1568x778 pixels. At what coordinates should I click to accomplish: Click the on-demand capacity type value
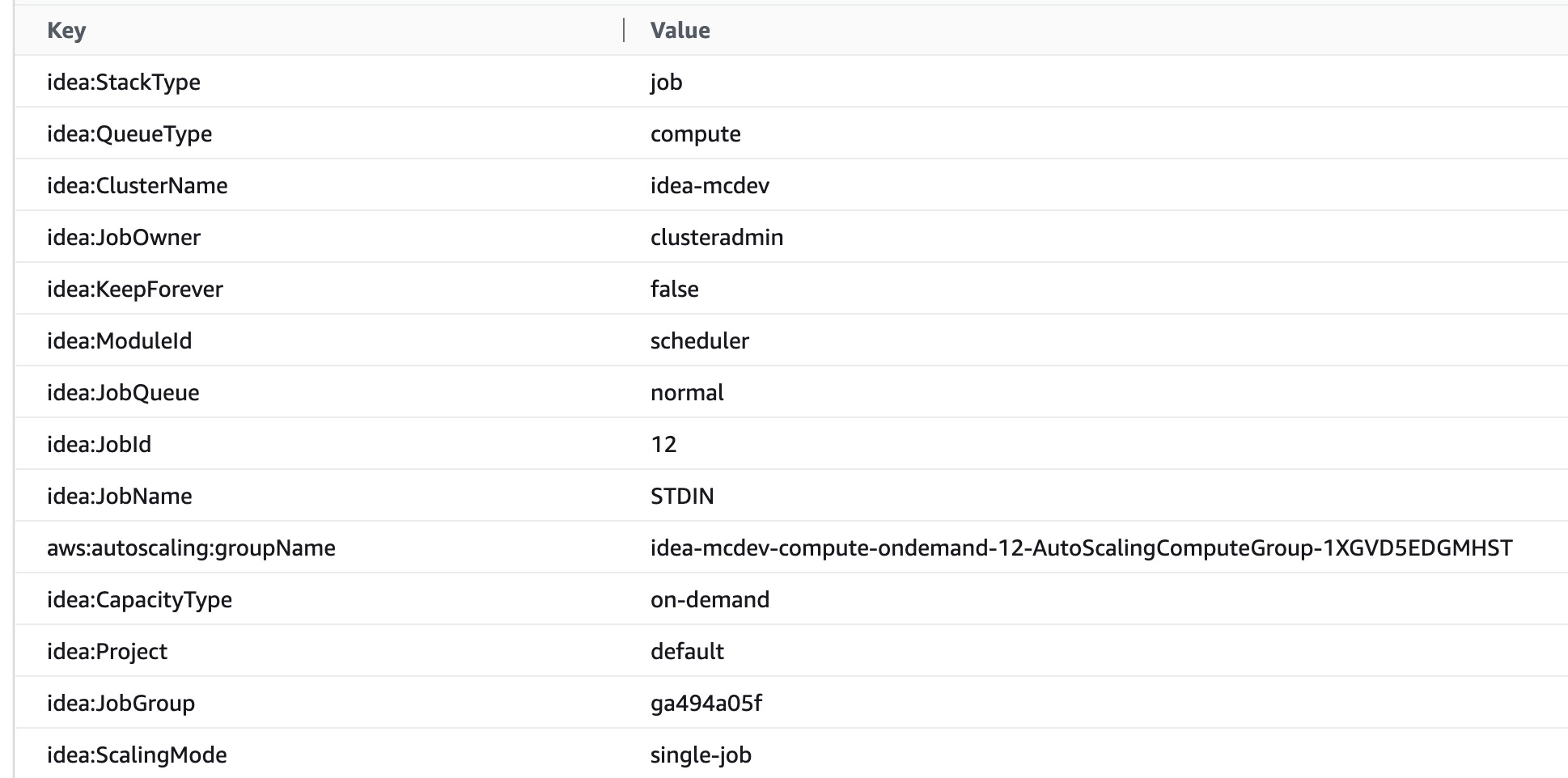[x=710, y=600]
